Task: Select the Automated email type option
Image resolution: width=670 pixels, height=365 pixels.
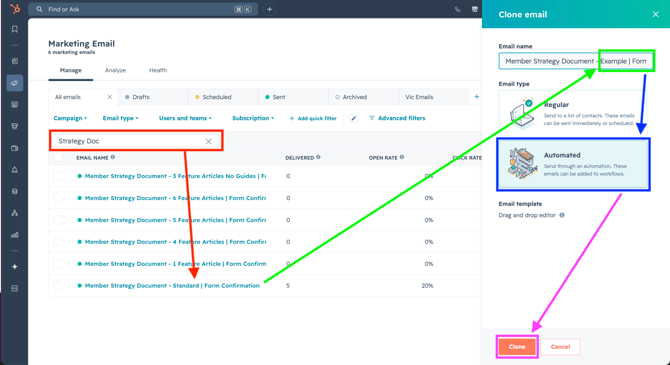Action: pyautogui.click(x=573, y=164)
